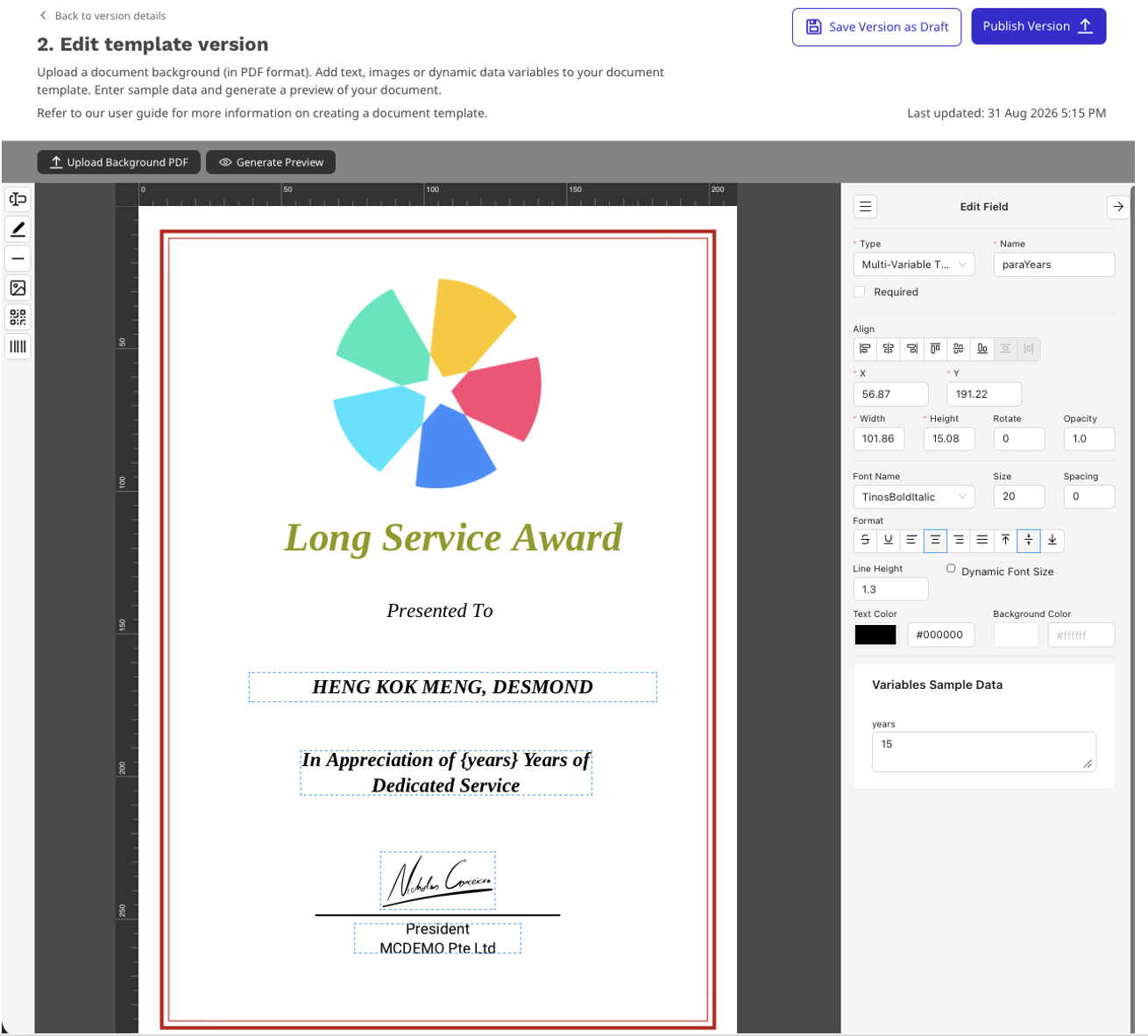Screen dimensions: 1148x1036
Task: Open the Font Name dropdown
Action: click(913, 497)
